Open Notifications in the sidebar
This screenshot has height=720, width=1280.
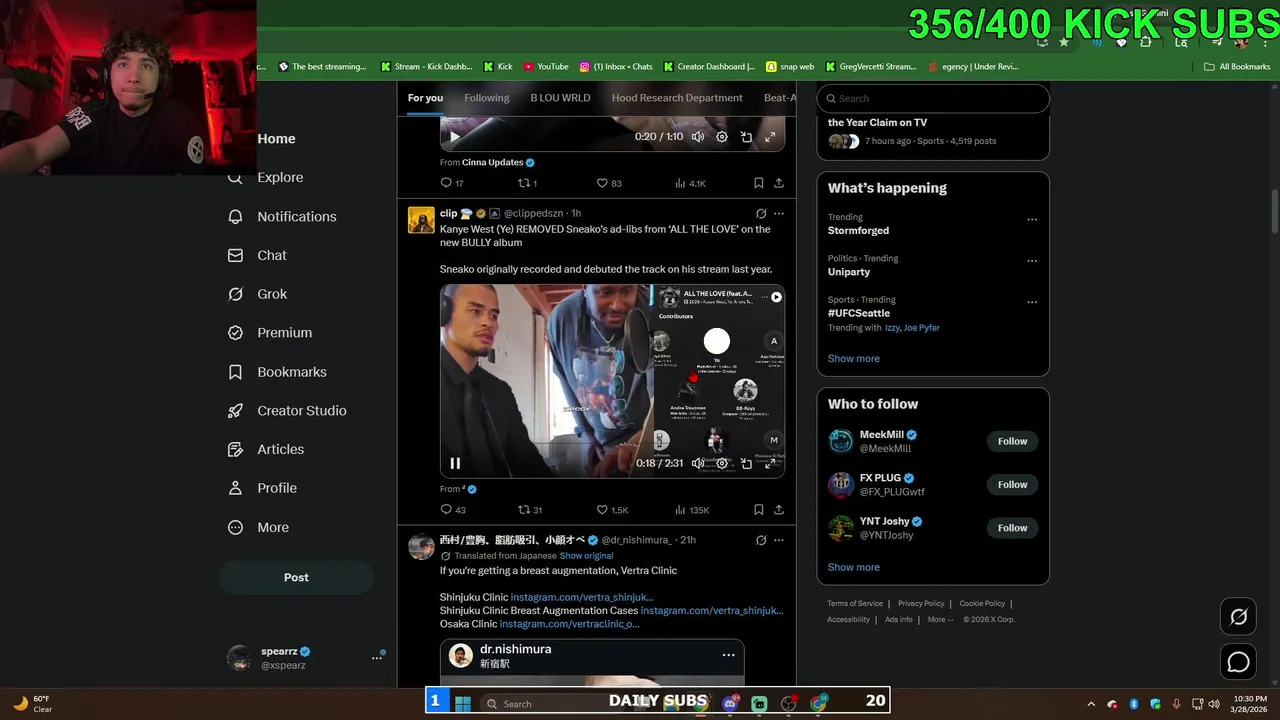pos(283,217)
